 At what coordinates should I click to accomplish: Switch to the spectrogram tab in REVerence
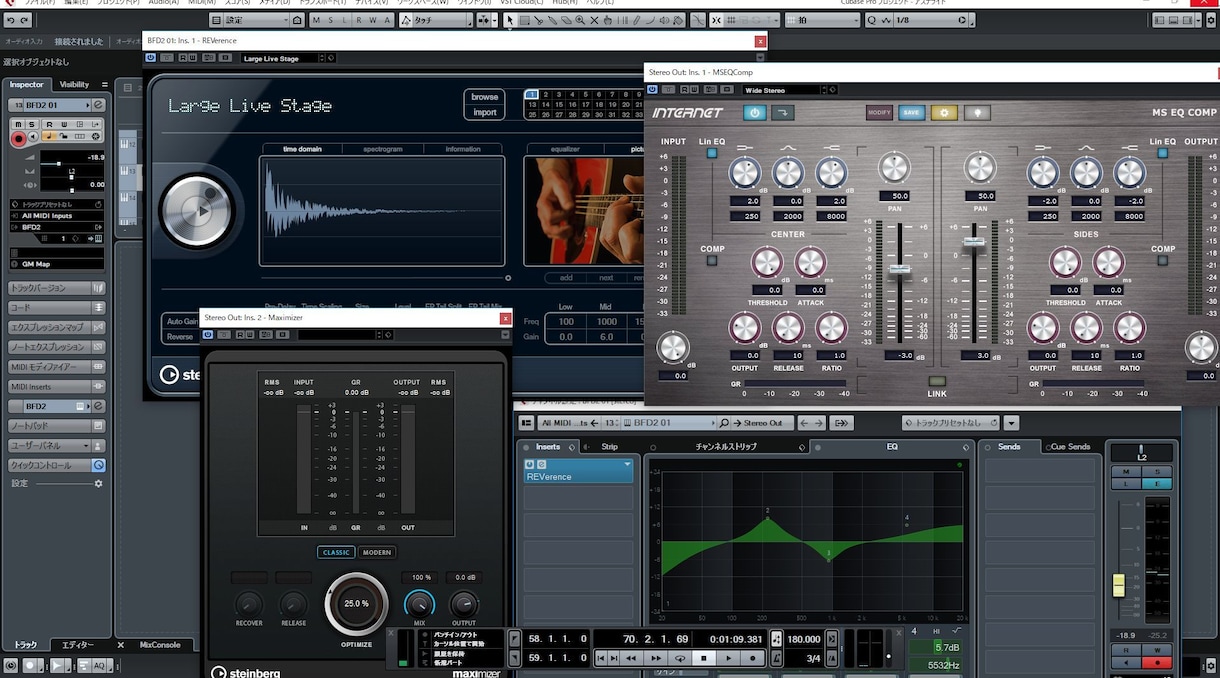coord(382,149)
